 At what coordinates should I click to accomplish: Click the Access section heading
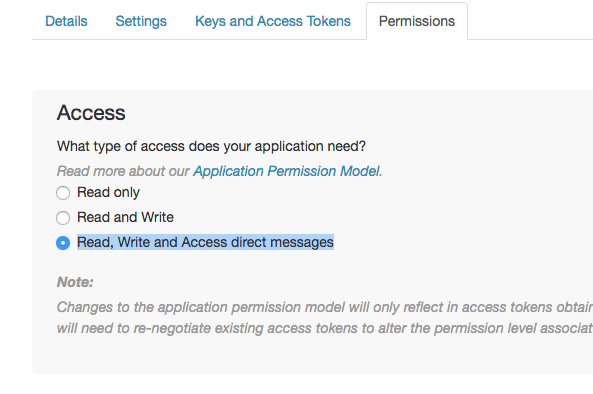pyautogui.click(x=91, y=113)
